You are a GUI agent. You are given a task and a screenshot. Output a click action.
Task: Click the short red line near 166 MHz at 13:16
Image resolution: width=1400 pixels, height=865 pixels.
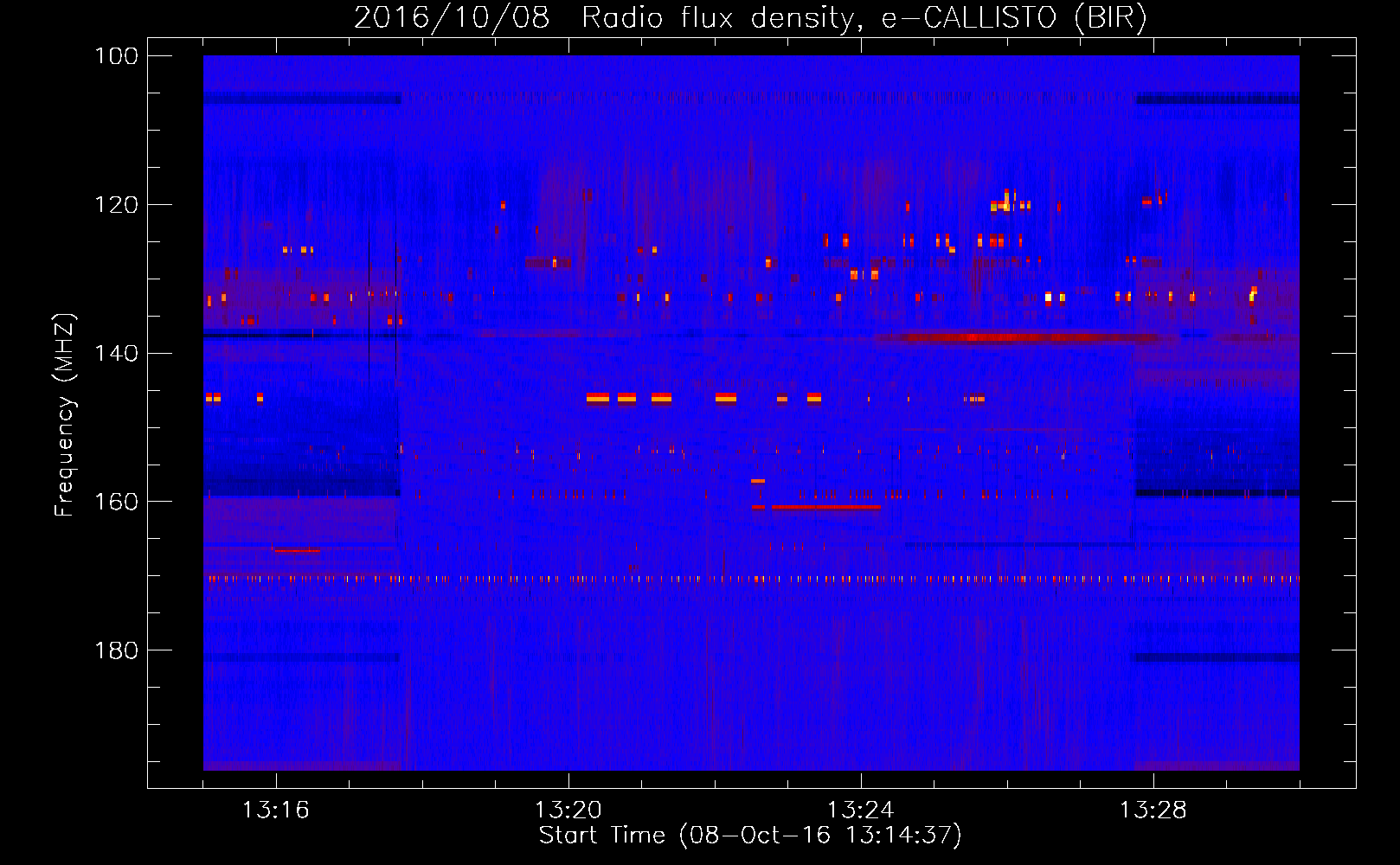point(296,550)
